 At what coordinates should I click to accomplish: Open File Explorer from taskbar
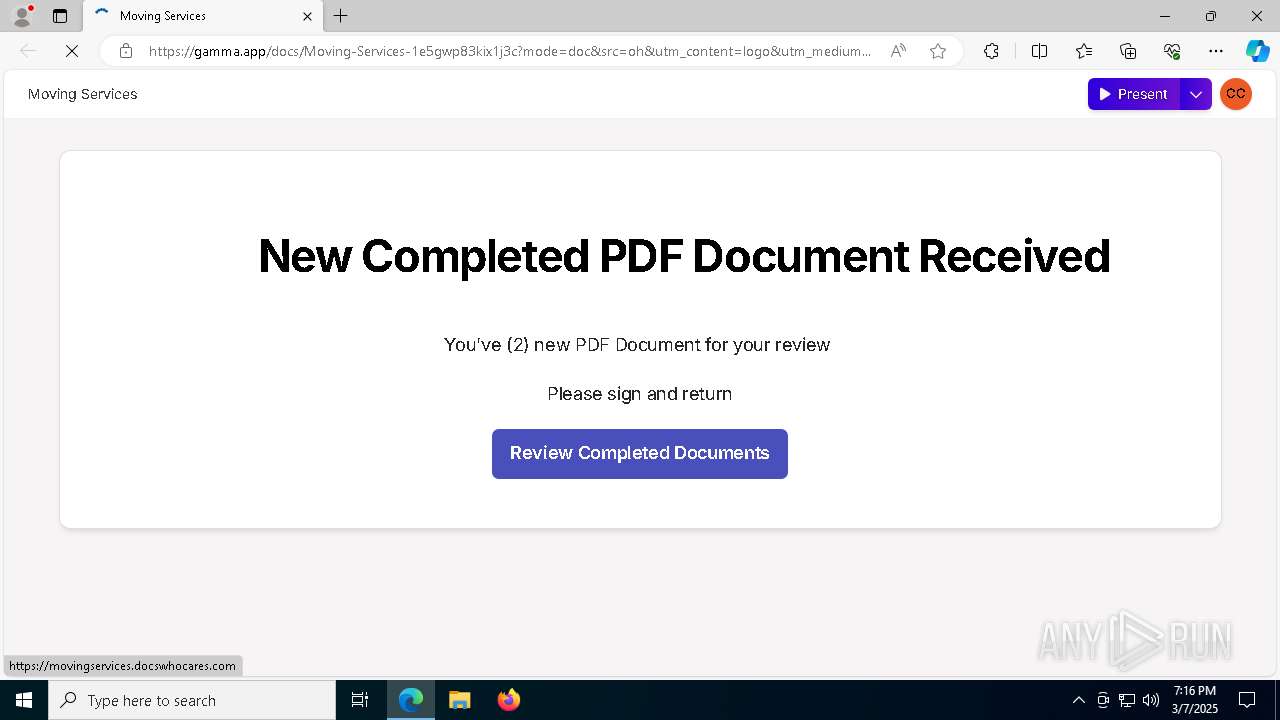pyautogui.click(x=459, y=700)
